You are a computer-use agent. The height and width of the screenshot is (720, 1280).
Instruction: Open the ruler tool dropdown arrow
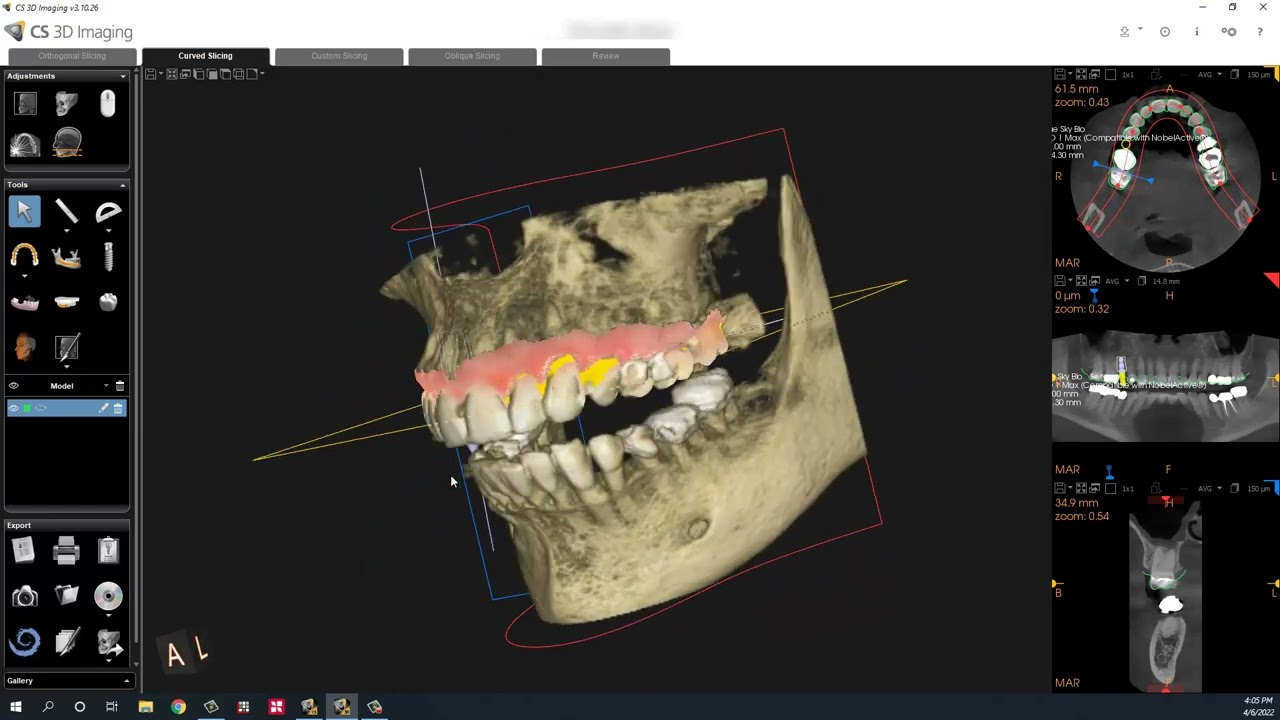tap(66, 230)
